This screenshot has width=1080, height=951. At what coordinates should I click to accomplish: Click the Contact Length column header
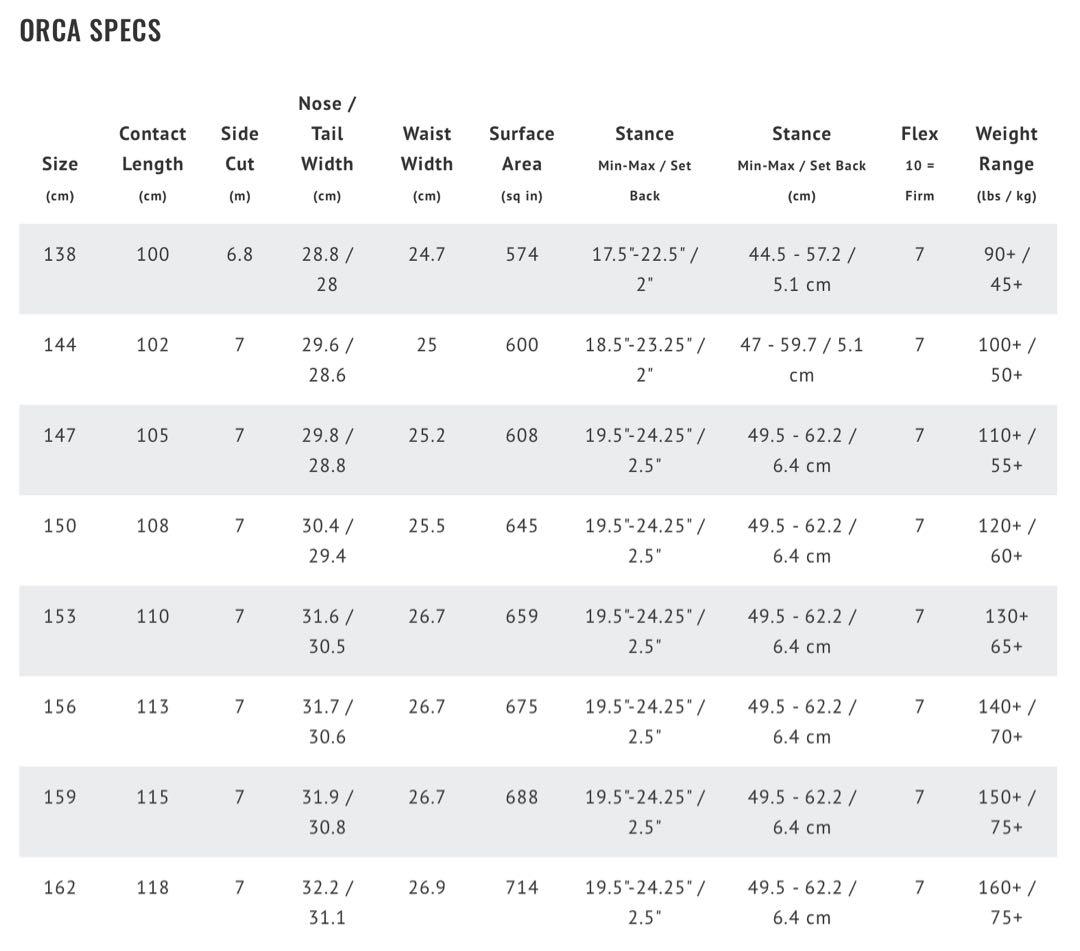[152, 149]
